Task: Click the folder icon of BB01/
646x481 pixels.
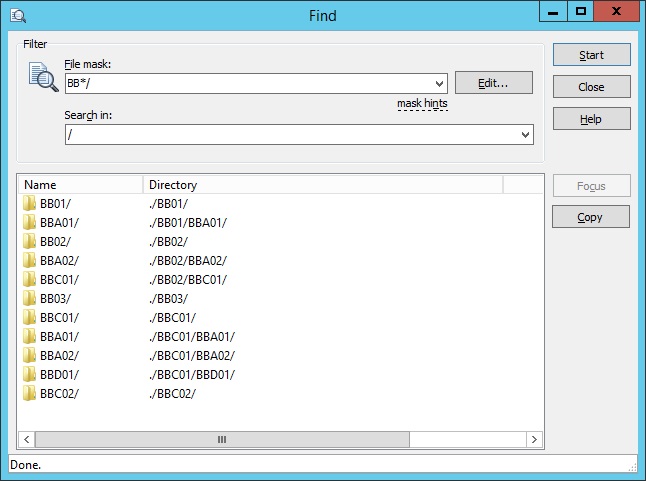Action: 29,204
